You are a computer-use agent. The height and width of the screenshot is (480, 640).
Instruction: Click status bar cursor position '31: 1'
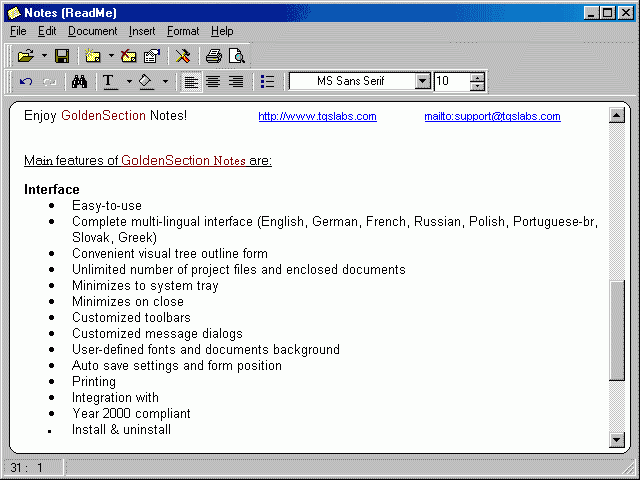(x=27, y=467)
